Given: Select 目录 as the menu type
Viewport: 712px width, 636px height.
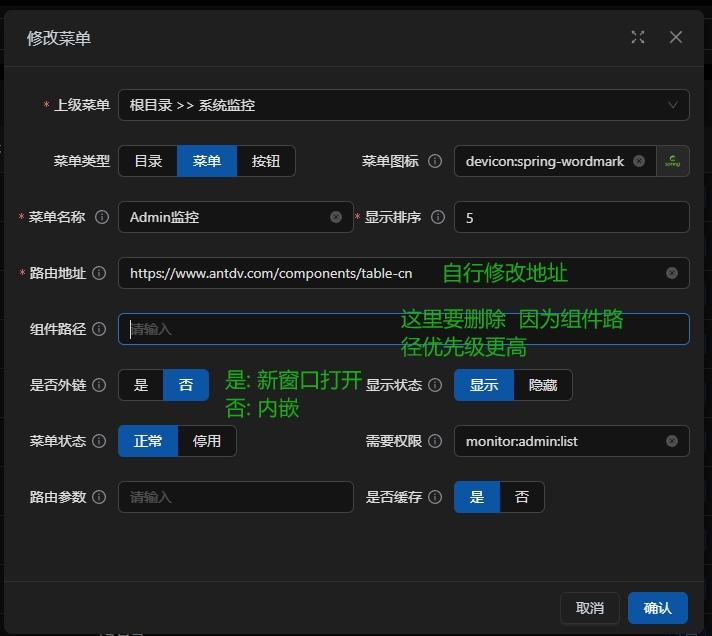Looking at the screenshot, I should coord(148,161).
